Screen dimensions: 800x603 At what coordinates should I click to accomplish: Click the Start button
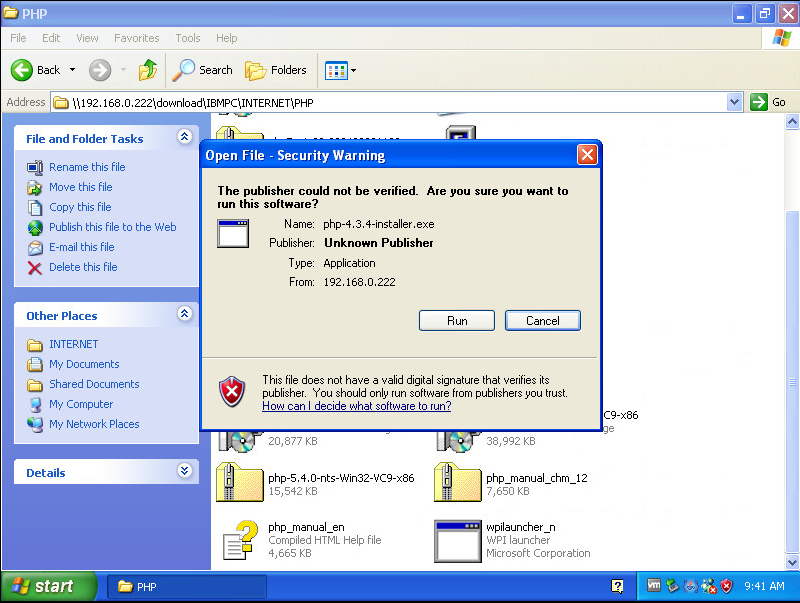pos(48,586)
